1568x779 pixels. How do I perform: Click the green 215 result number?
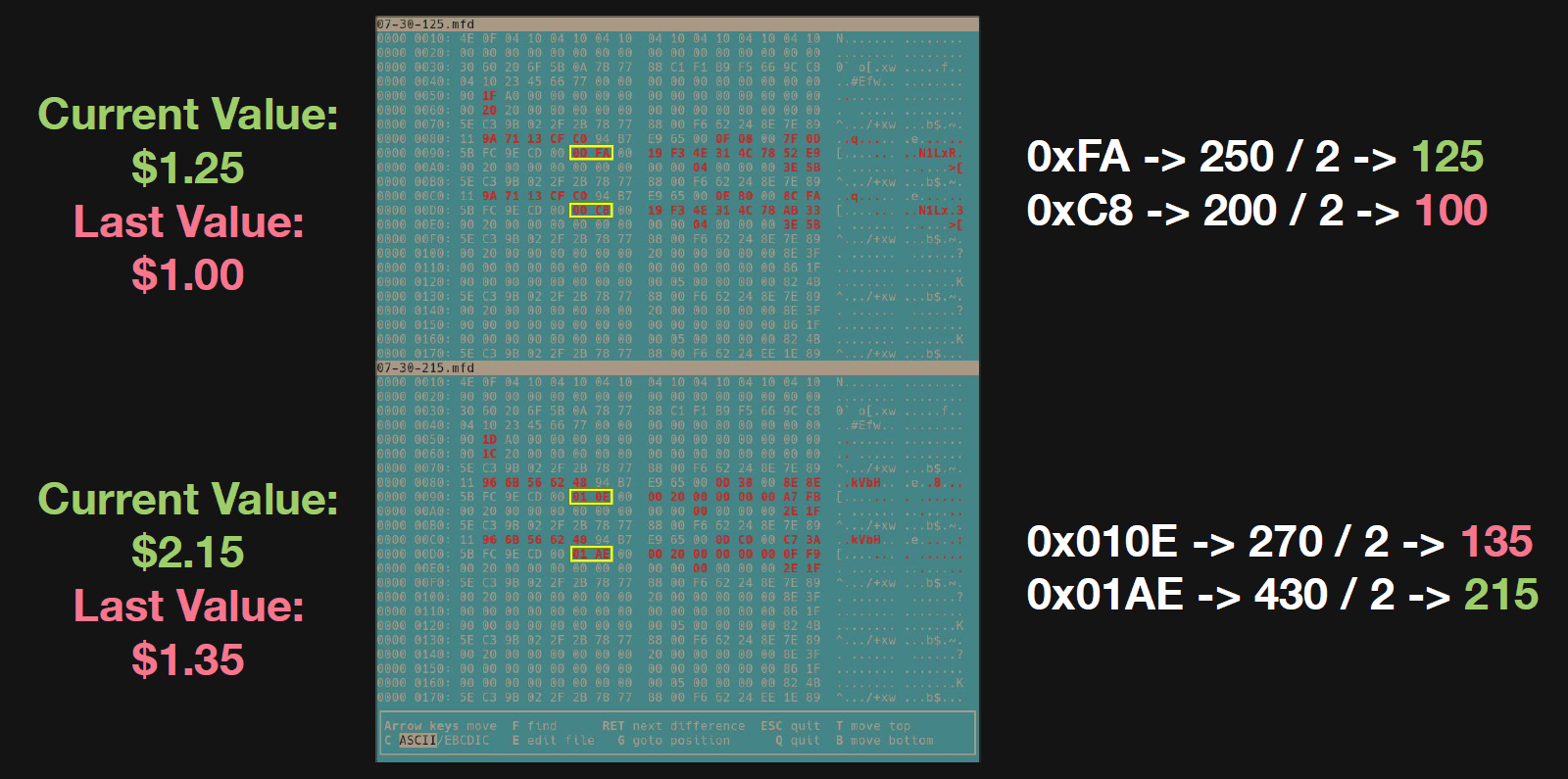click(1501, 595)
